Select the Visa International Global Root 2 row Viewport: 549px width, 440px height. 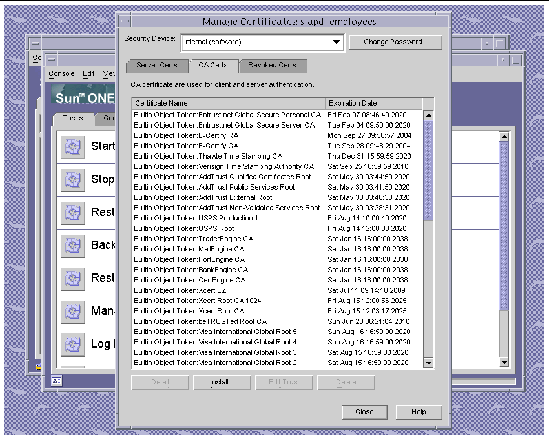tap(277, 363)
